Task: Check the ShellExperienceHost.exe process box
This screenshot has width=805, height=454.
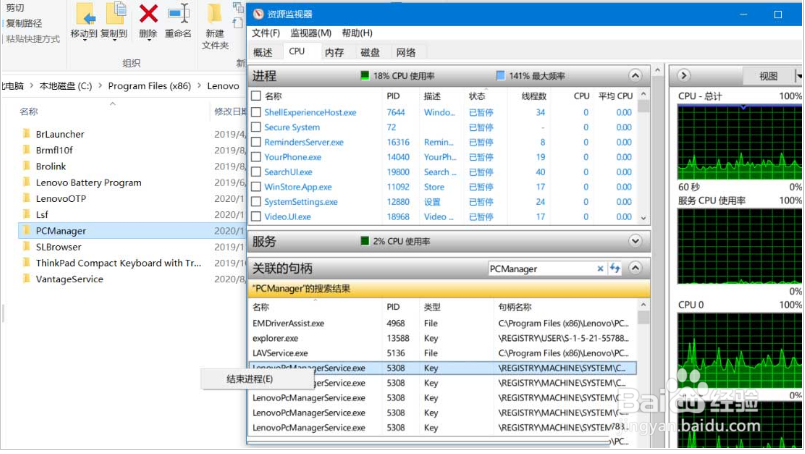Action: (256, 112)
